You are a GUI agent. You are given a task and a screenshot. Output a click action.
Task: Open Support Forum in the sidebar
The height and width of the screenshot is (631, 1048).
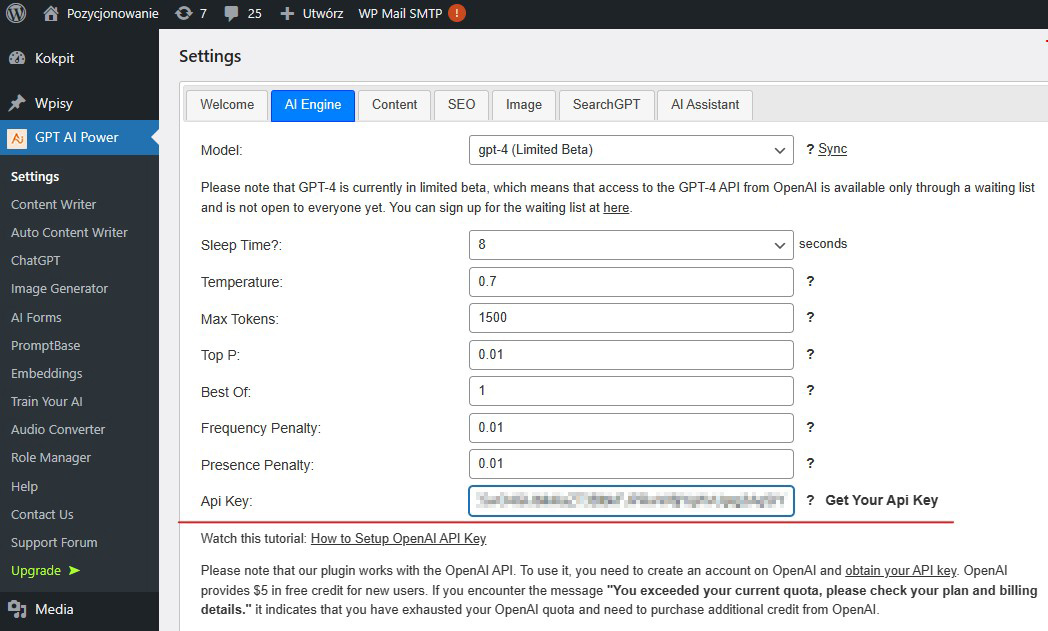pos(54,543)
